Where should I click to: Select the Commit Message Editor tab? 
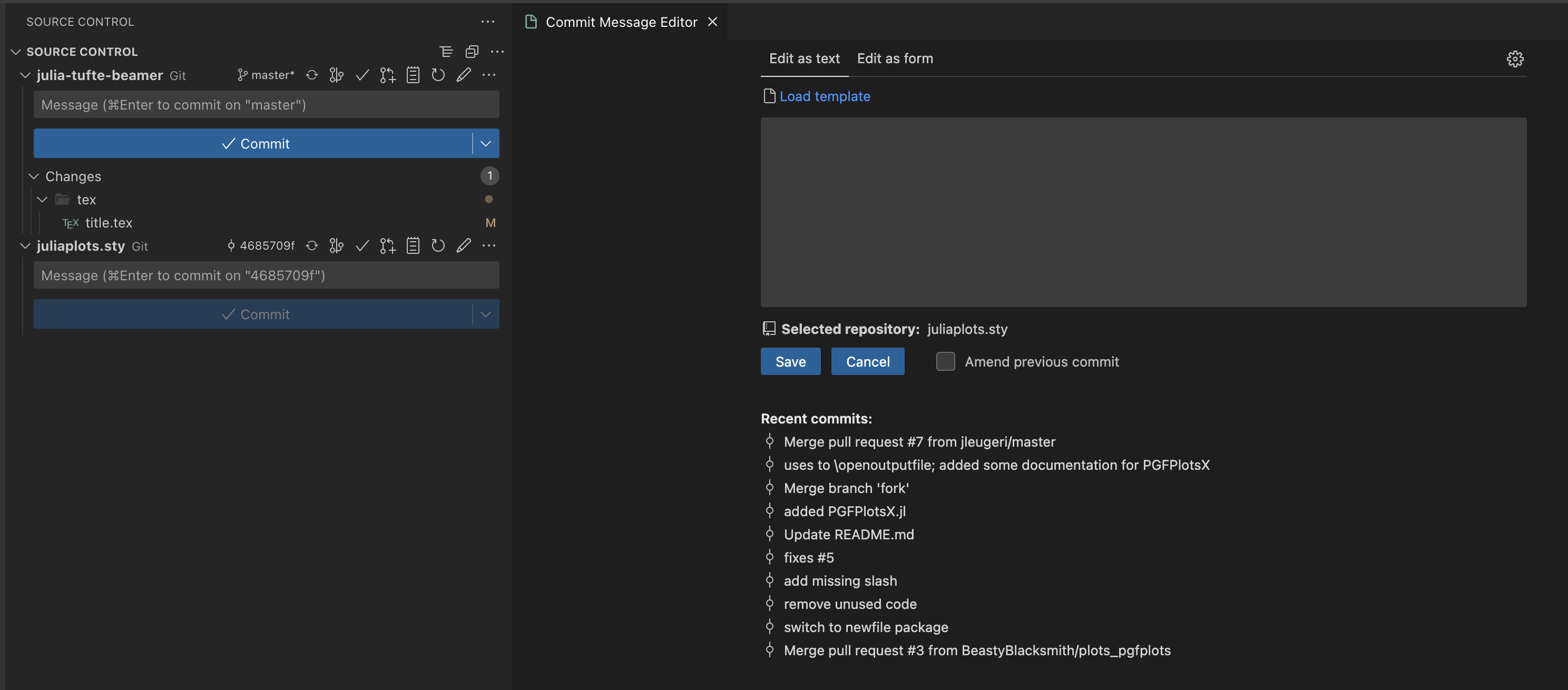pyautogui.click(x=620, y=22)
